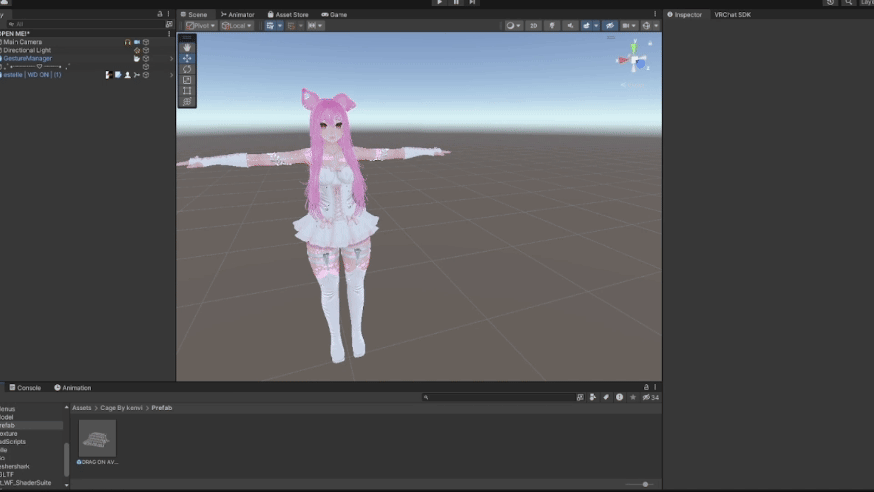Open the GestureManager prefab arrow
874x492 pixels.
click(x=171, y=59)
